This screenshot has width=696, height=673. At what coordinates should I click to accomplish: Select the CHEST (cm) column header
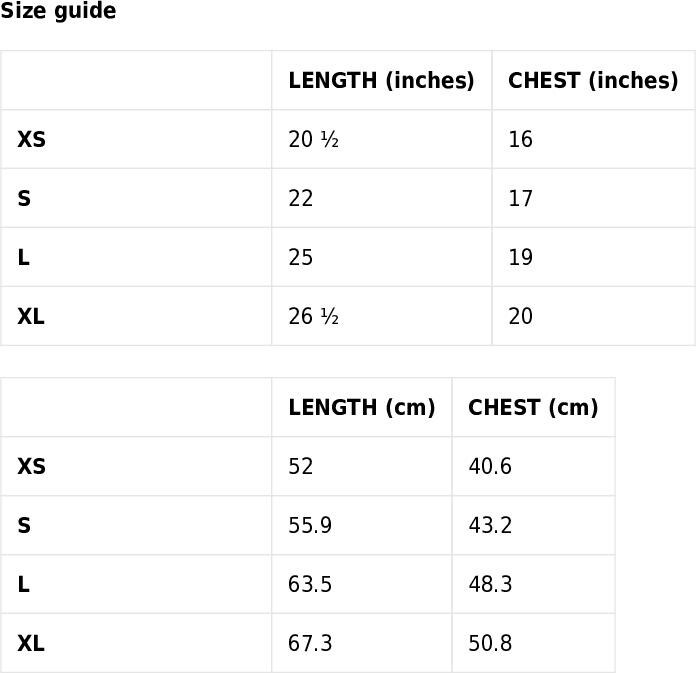tap(533, 408)
